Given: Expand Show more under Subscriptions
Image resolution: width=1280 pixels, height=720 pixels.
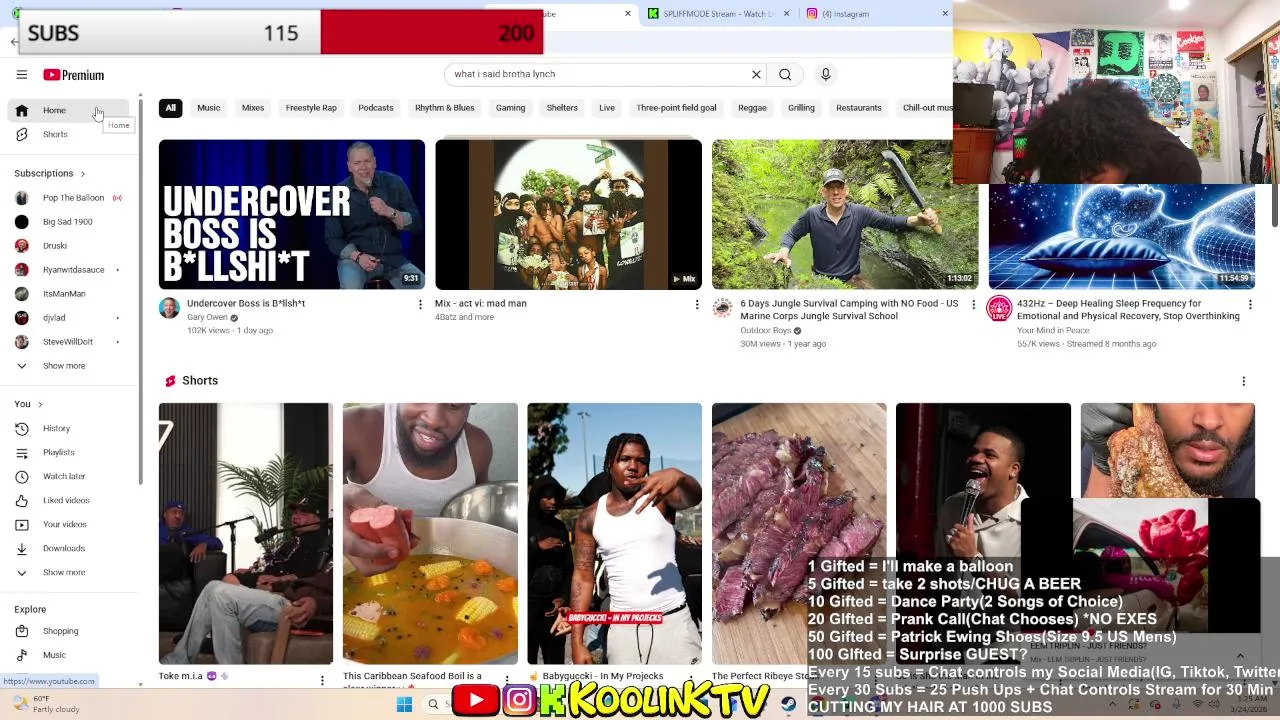Looking at the screenshot, I should [x=68, y=366].
